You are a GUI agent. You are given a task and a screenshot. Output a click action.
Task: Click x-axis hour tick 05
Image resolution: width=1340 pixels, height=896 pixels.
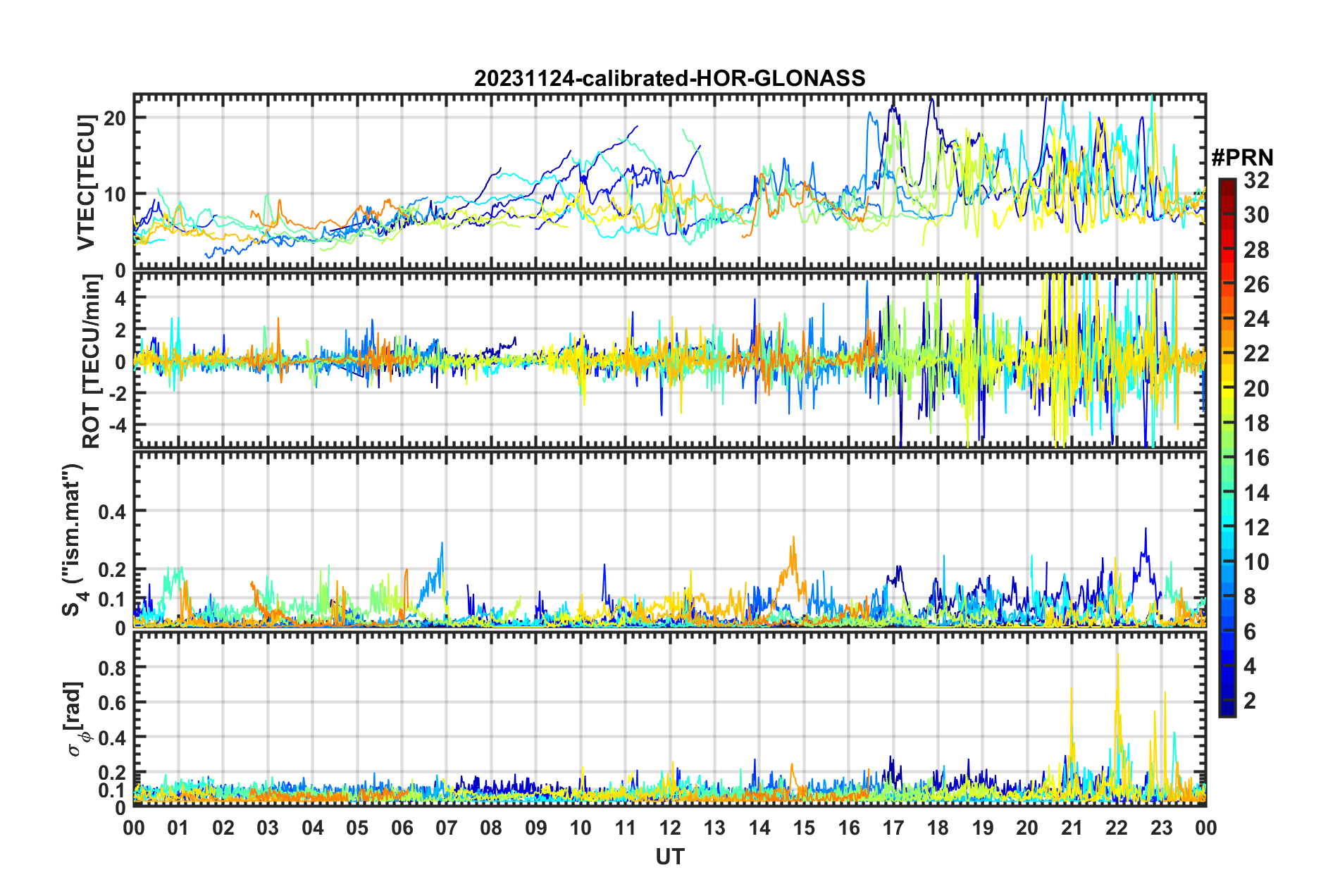coord(357,828)
